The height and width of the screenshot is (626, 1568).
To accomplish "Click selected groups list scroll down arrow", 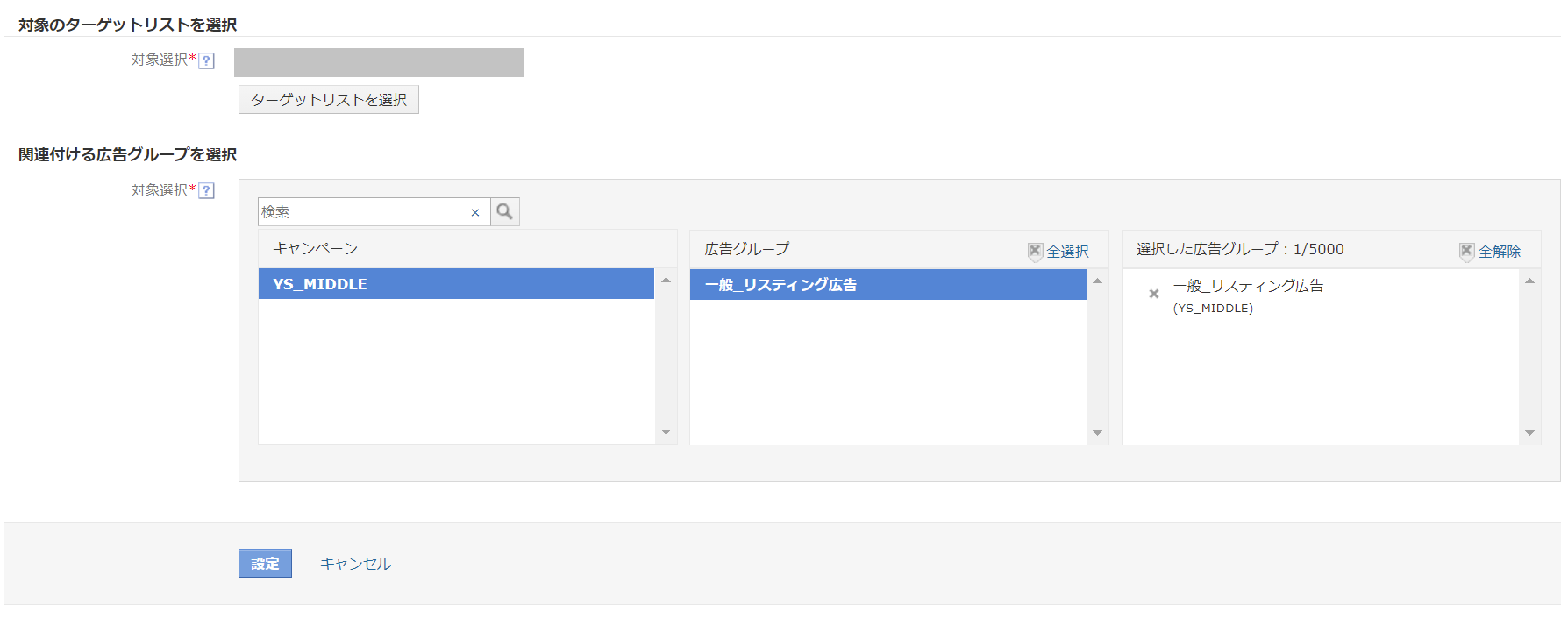I will pos(1529,433).
